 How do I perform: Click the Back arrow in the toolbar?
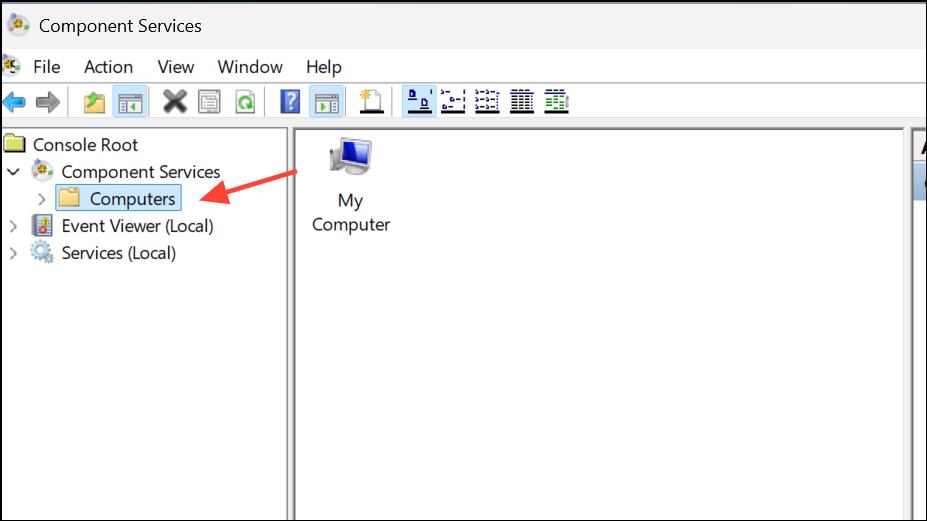coord(14,101)
